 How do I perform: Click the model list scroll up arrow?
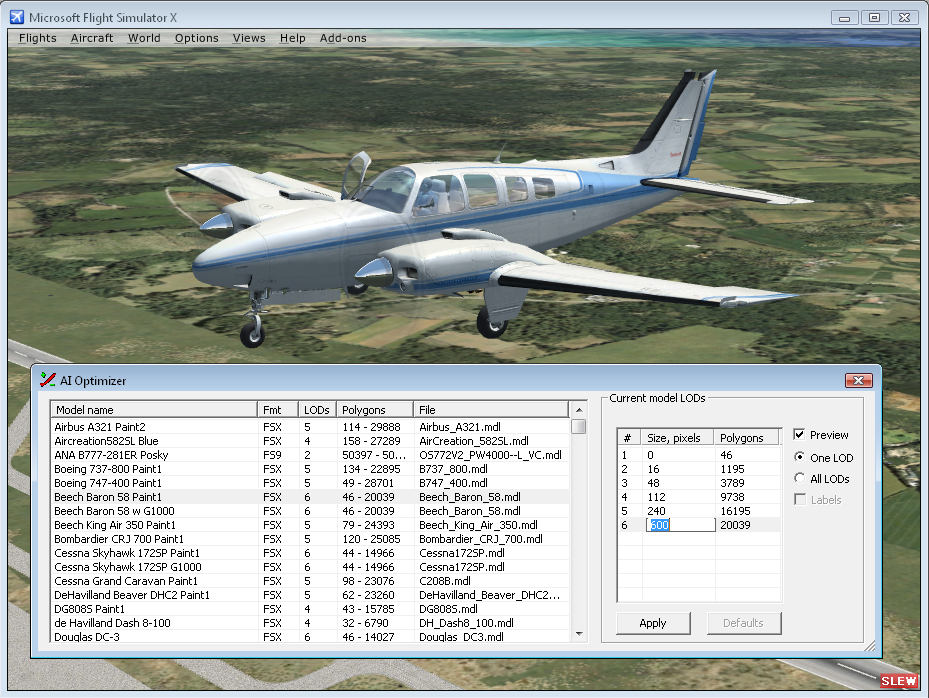(579, 410)
